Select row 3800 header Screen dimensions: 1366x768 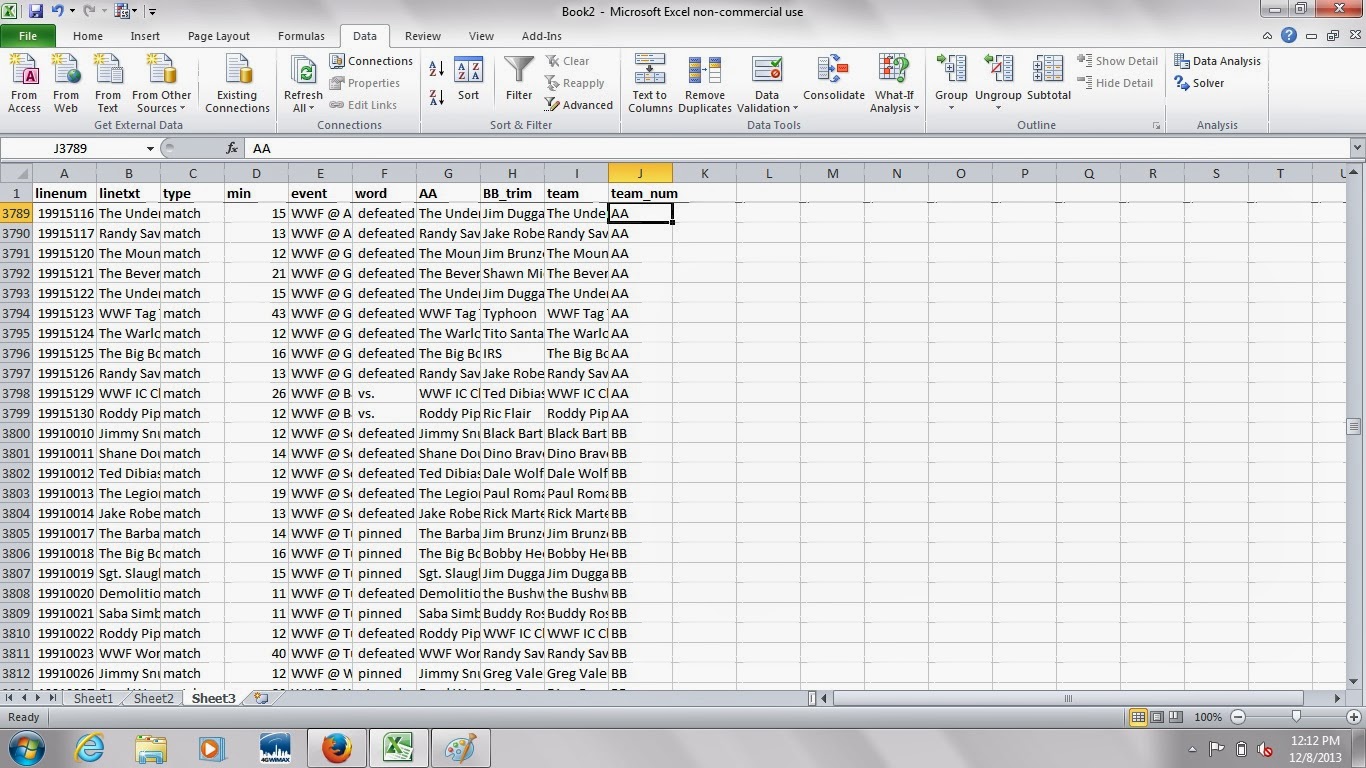coord(16,433)
